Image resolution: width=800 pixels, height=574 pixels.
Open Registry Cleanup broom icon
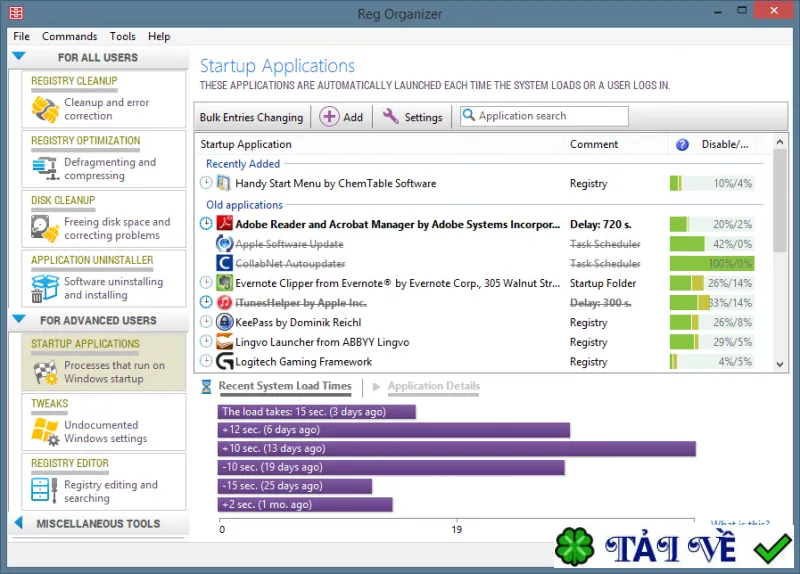coord(45,109)
